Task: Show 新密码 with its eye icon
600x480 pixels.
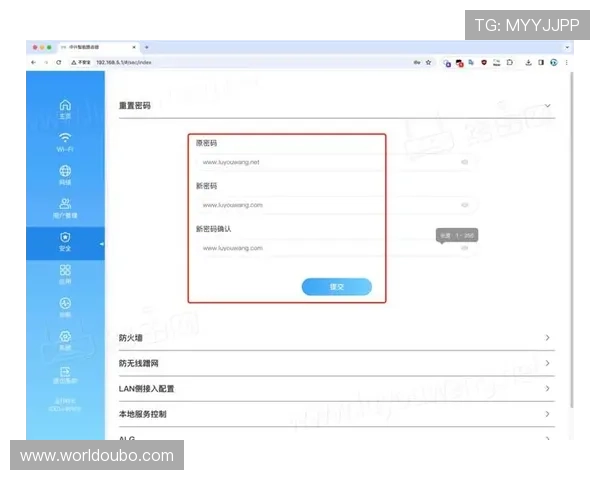Action: (465, 205)
